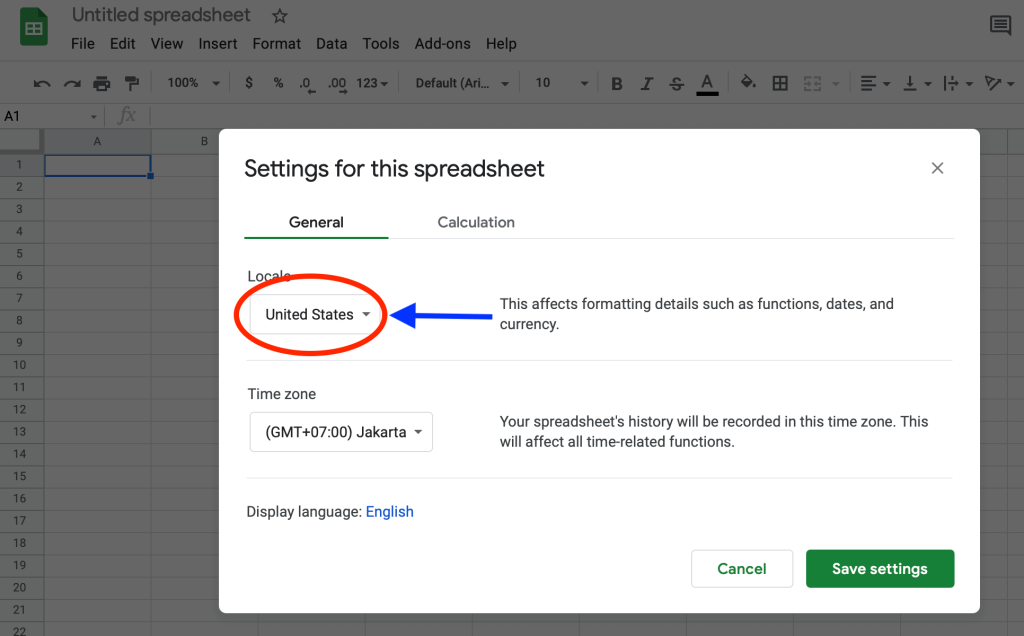Screen dimensions: 1024x636
Task: Open the Data menu
Action: [331, 44]
